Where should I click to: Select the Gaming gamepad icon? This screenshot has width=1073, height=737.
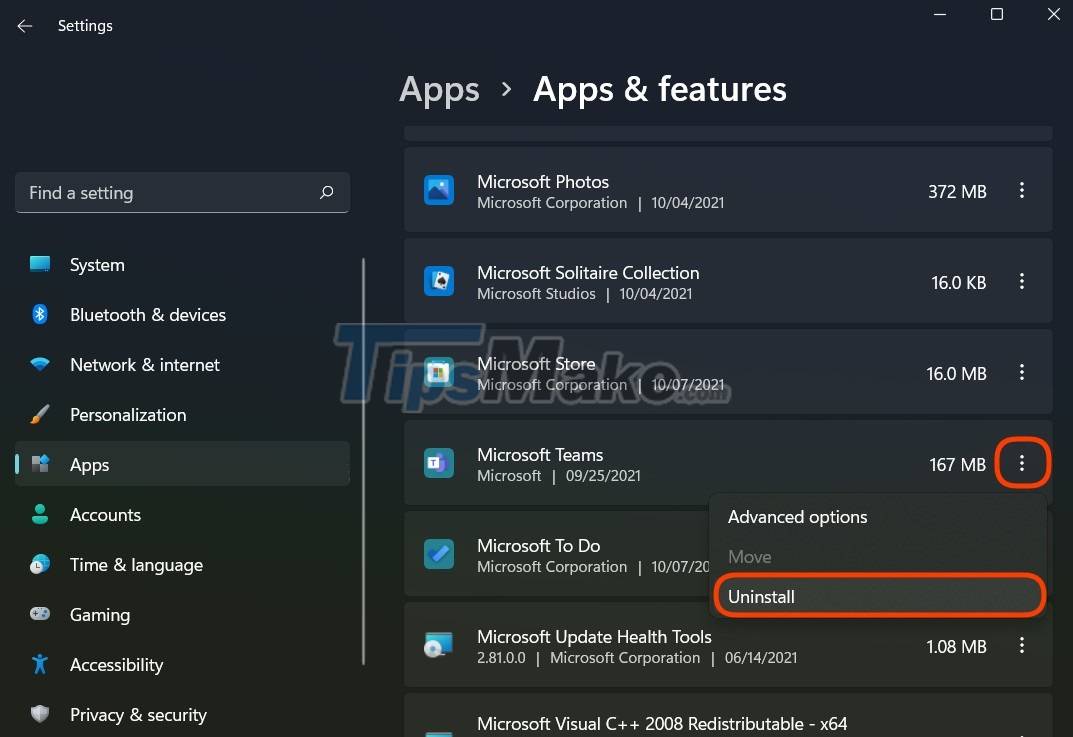39,614
